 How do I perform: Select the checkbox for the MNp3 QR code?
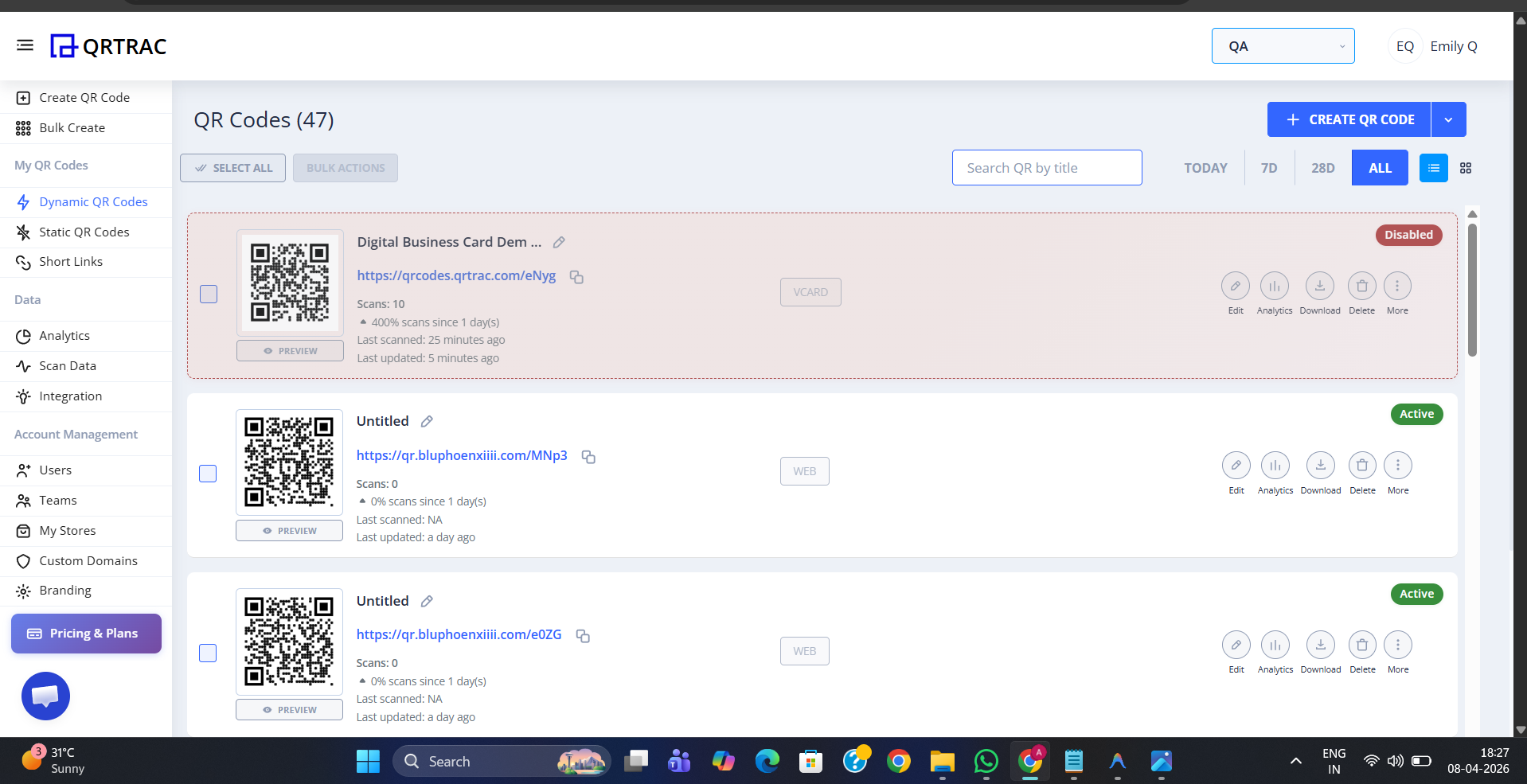point(208,474)
